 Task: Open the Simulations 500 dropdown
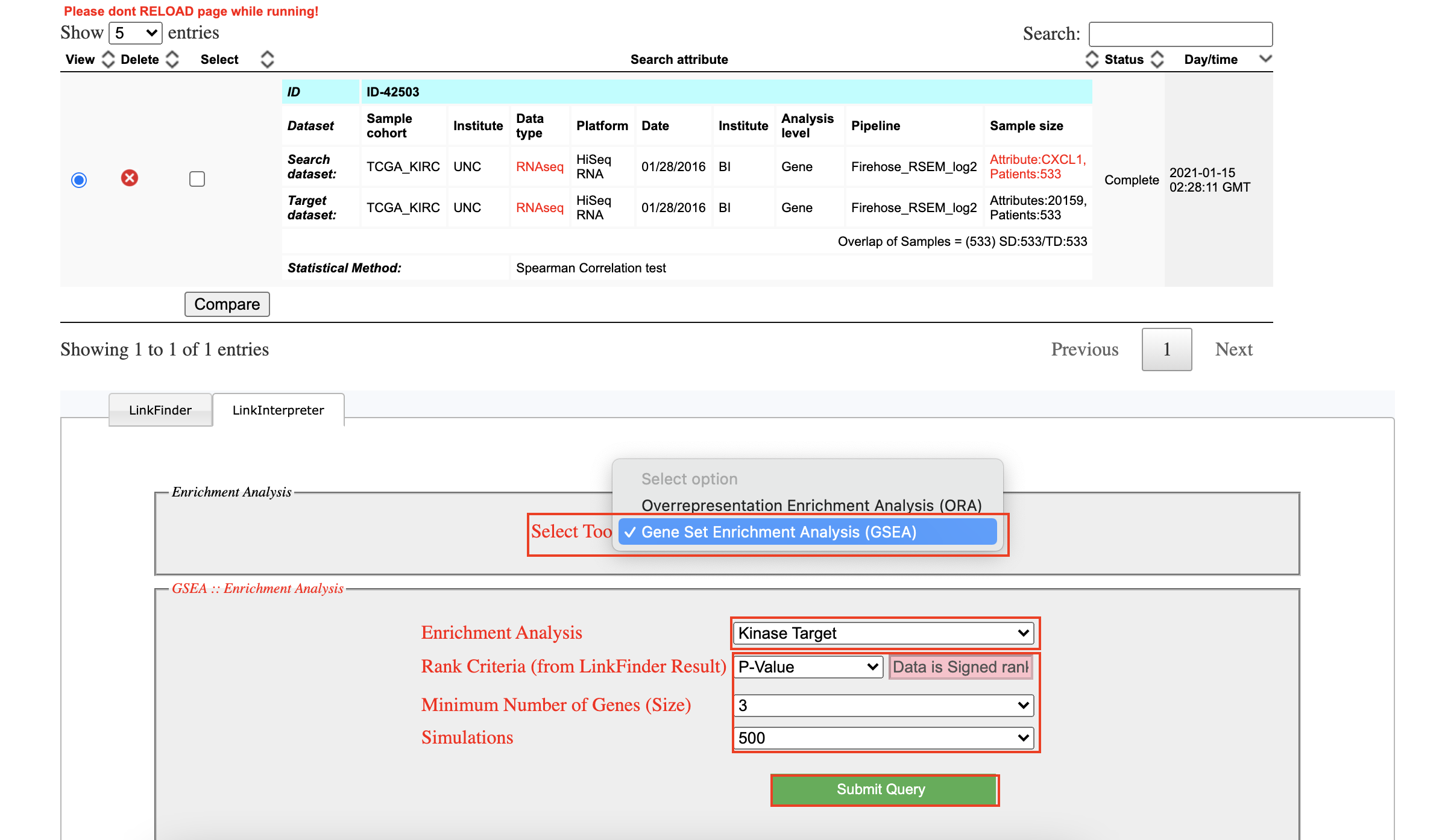tap(883, 738)
